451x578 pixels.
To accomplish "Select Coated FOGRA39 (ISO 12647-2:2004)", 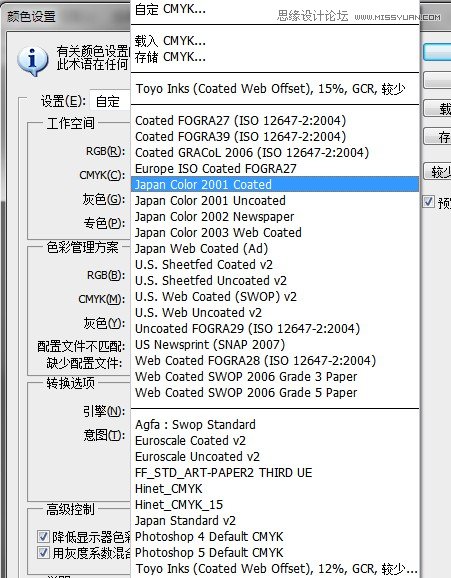I will point(275,136).
